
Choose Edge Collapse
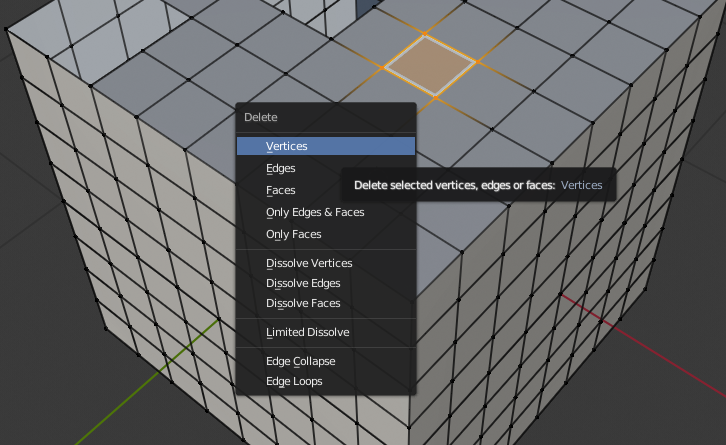[326, 361]
